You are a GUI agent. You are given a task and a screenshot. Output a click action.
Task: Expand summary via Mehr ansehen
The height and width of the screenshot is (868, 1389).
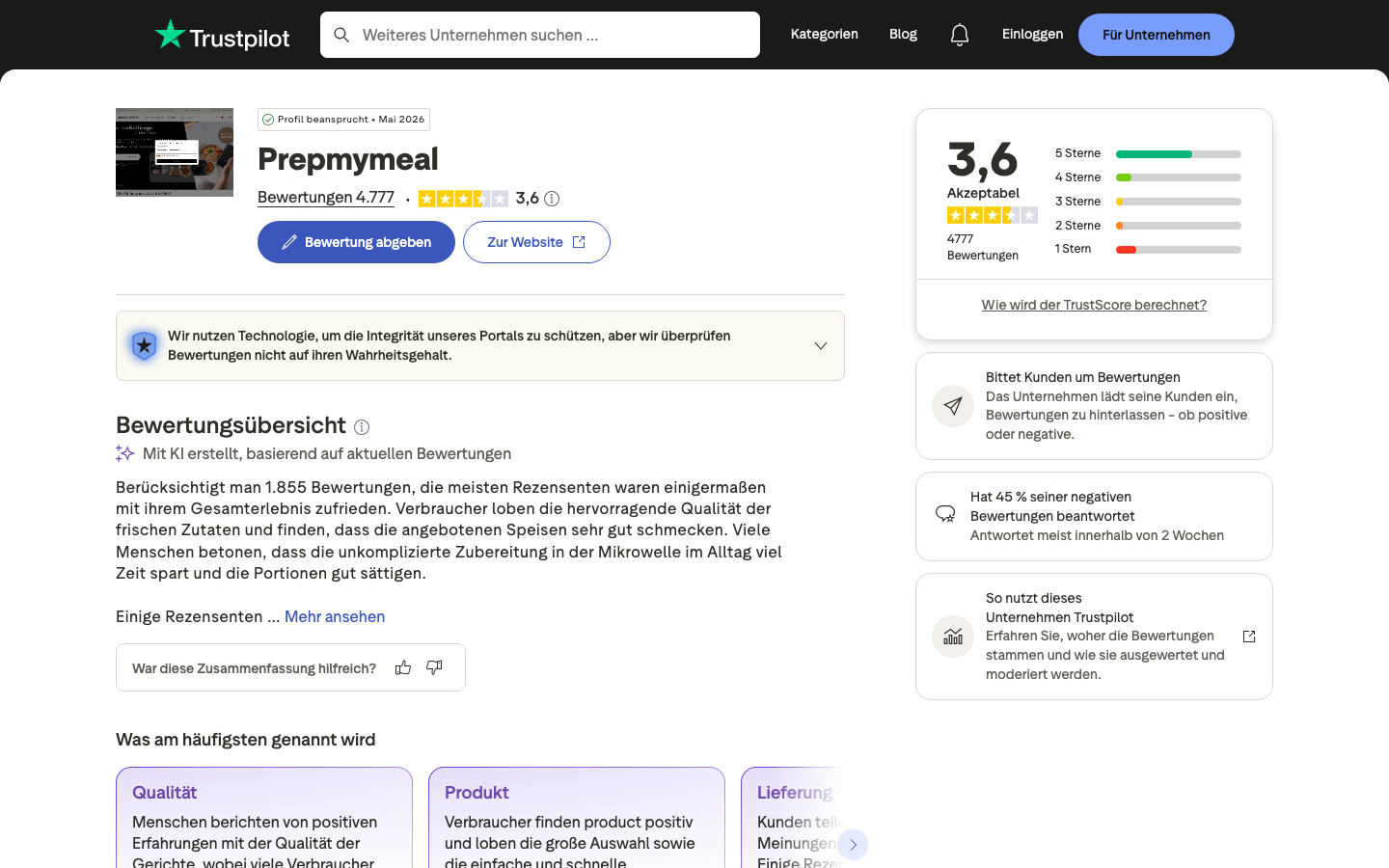[x=335, y=616]
